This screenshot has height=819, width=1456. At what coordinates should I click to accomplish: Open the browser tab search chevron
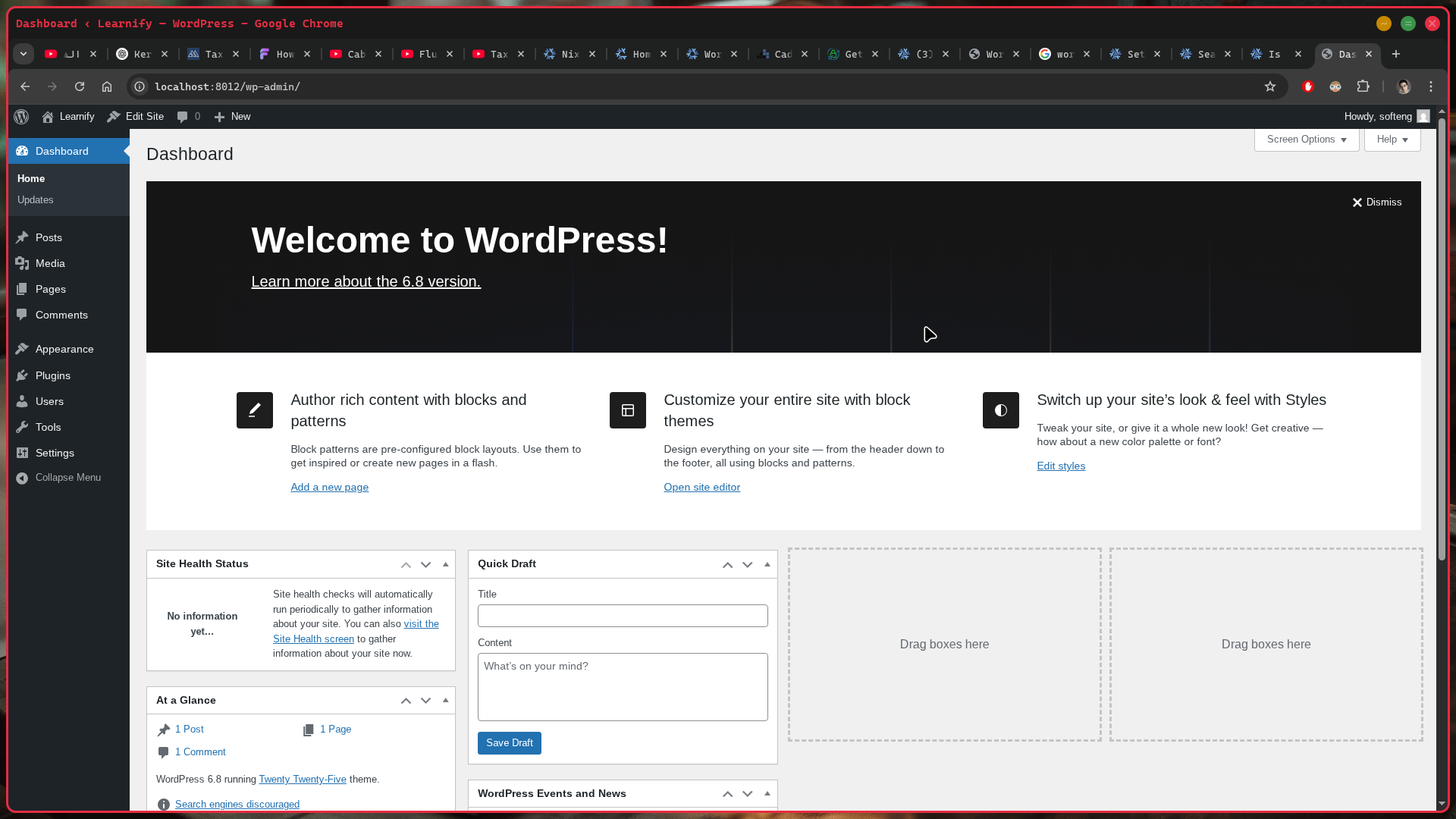23,54
